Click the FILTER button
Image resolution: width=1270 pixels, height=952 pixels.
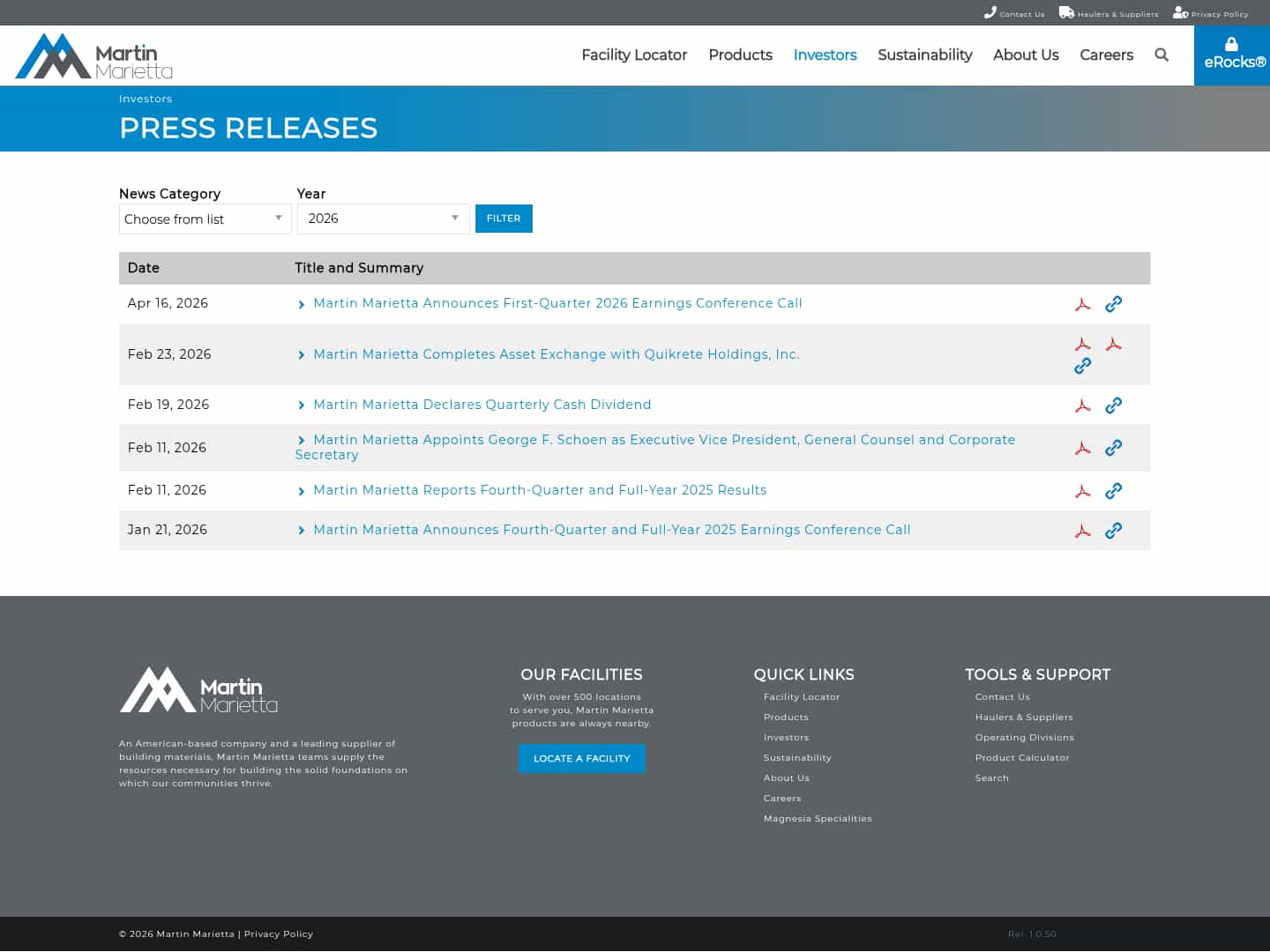pyautogui.click(x=504, y=219)
